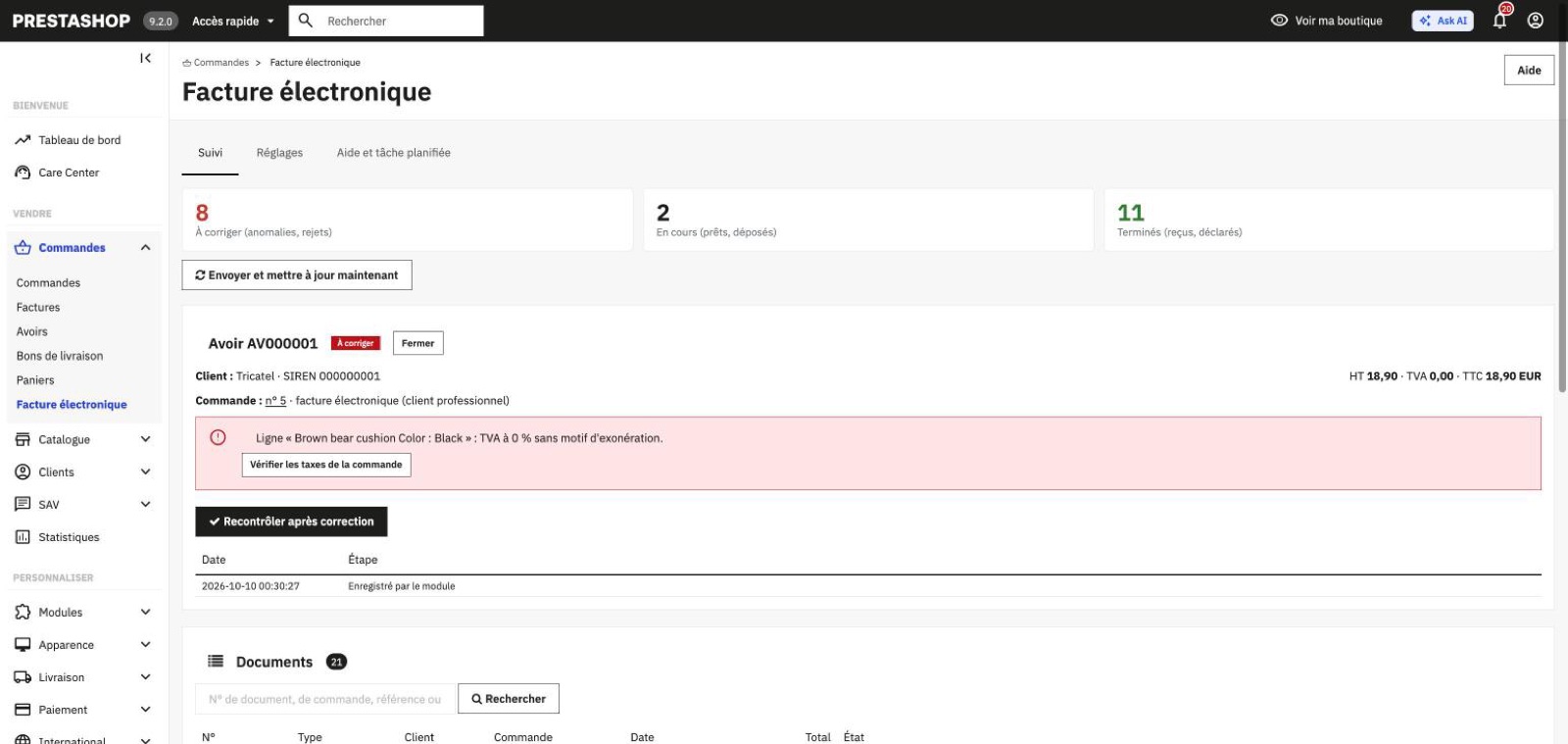Collapse the sidebar with the arrow icon
The width and height of the screenshot is (1568, 744).
tap(145, 59)
